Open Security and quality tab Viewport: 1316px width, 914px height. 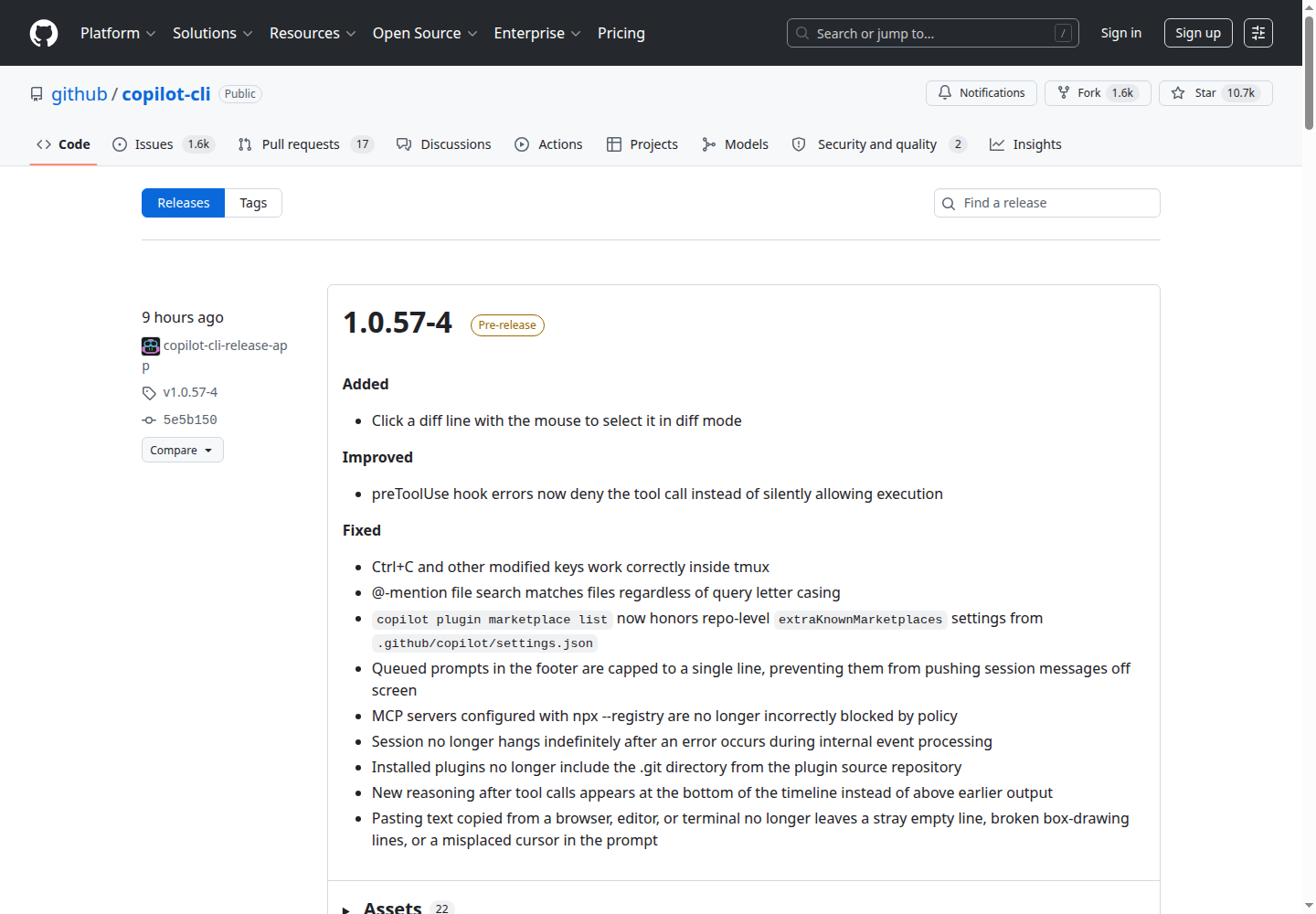coord(879,144)
